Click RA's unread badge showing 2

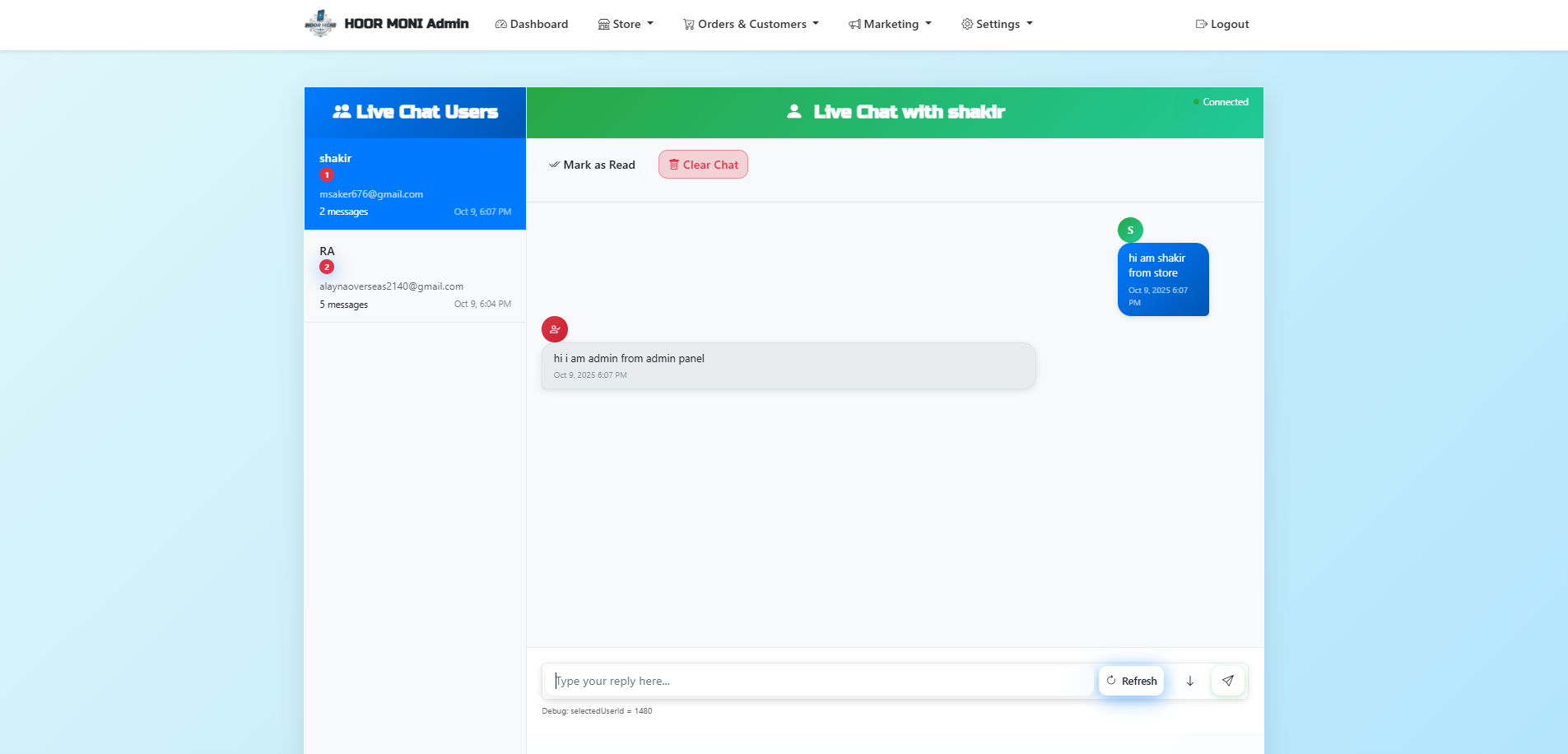click(x=327, y=267)
